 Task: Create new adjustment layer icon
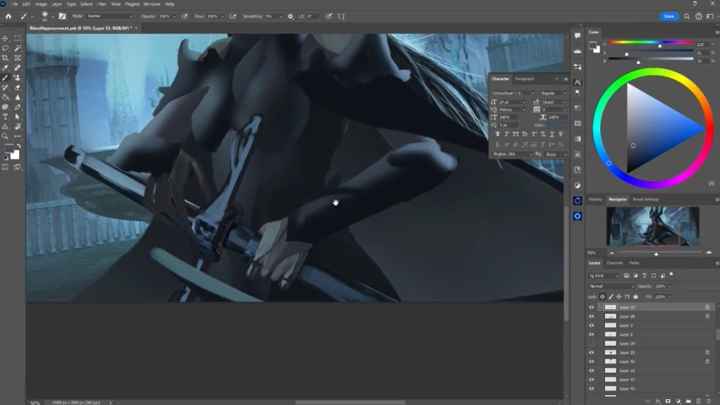tap(678, 401)
